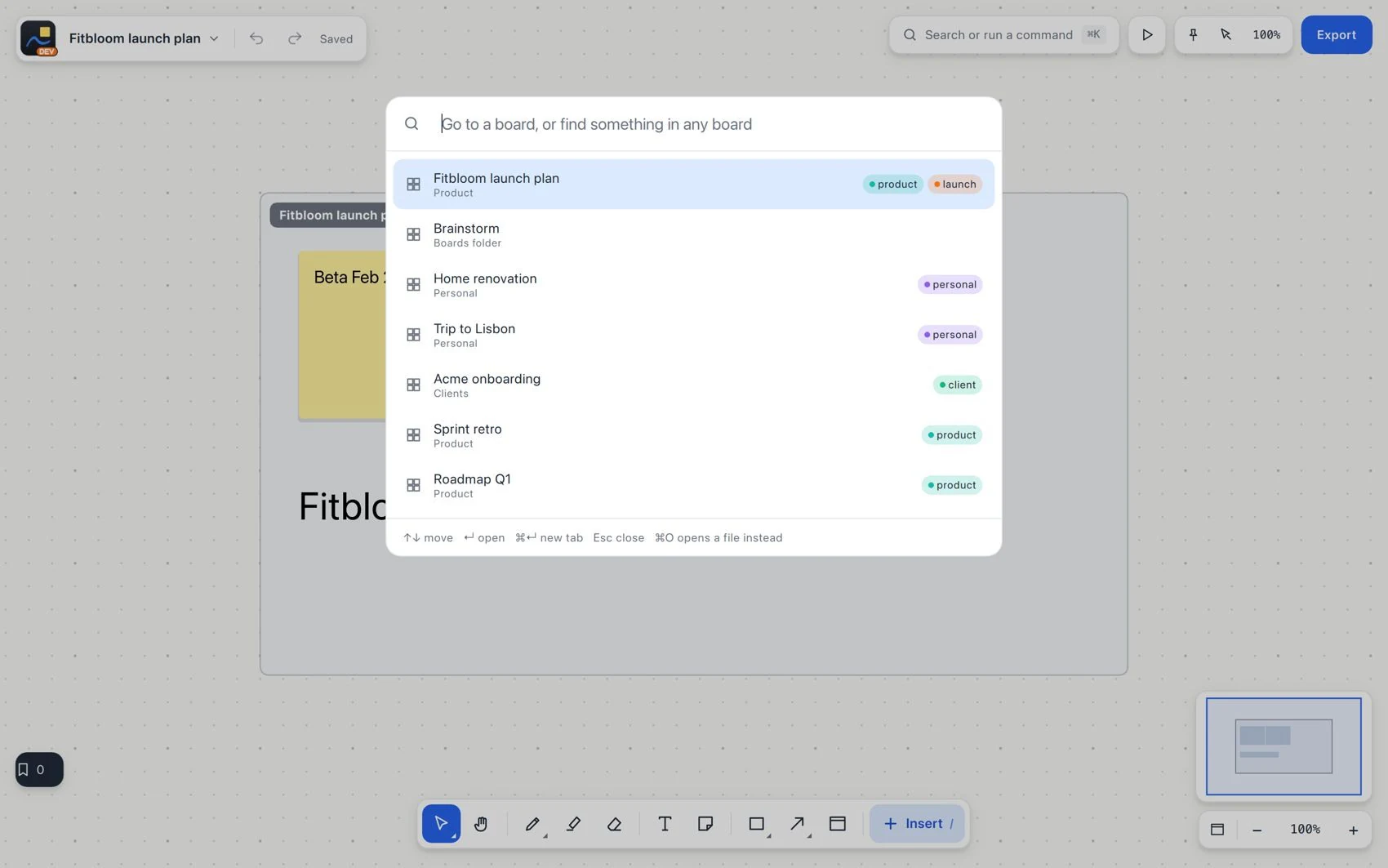Pick the highlighter tool
Viewport: 1388px width, 868px height.
(573, 823)
